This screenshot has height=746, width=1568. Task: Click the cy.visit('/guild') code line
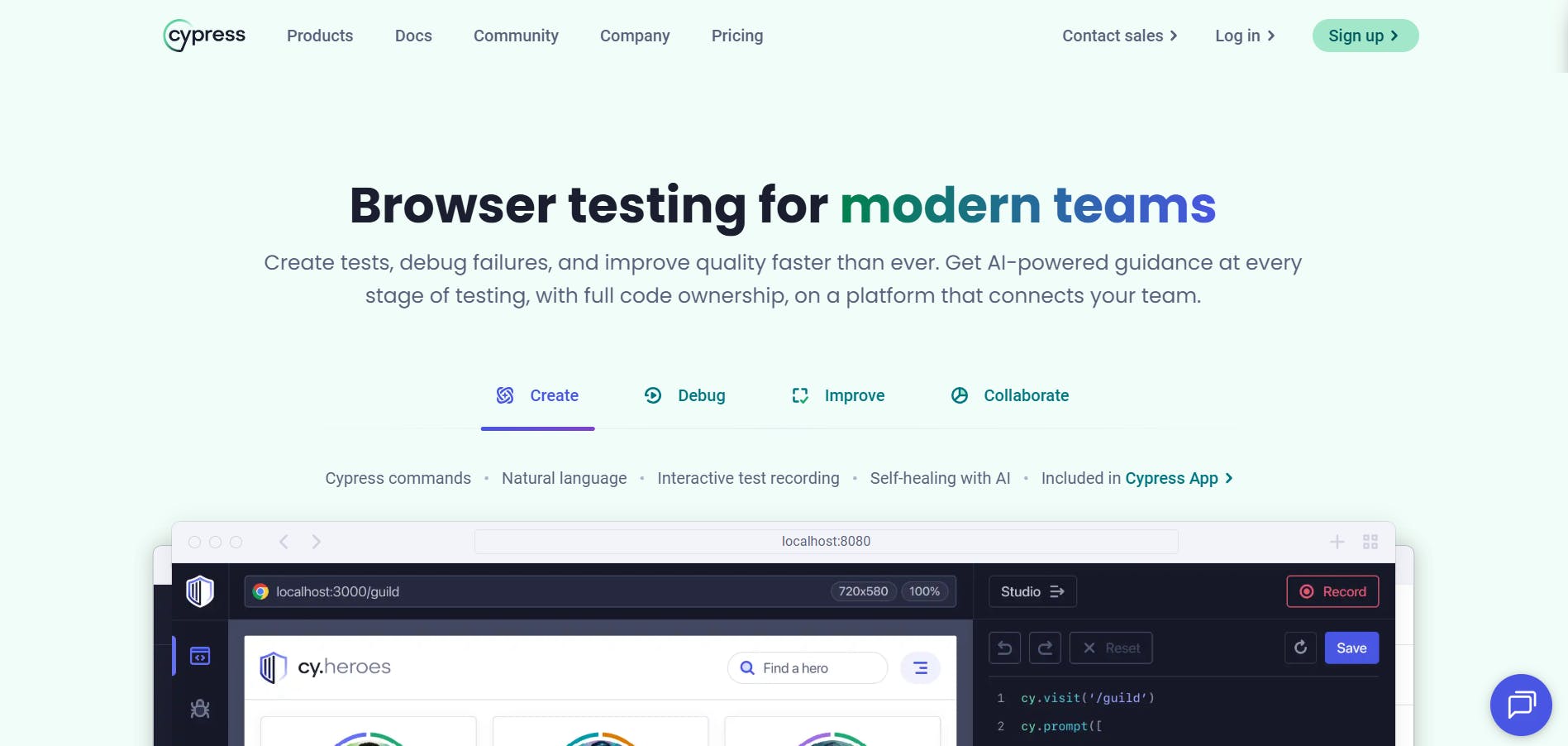point(1088,698)
